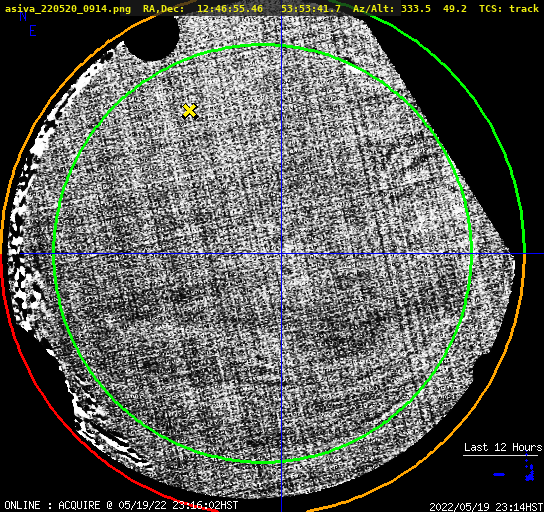Click the 2022/05/19 23:14HST timestamp
This screenshot has width=544, height=512.
[486, 507]
